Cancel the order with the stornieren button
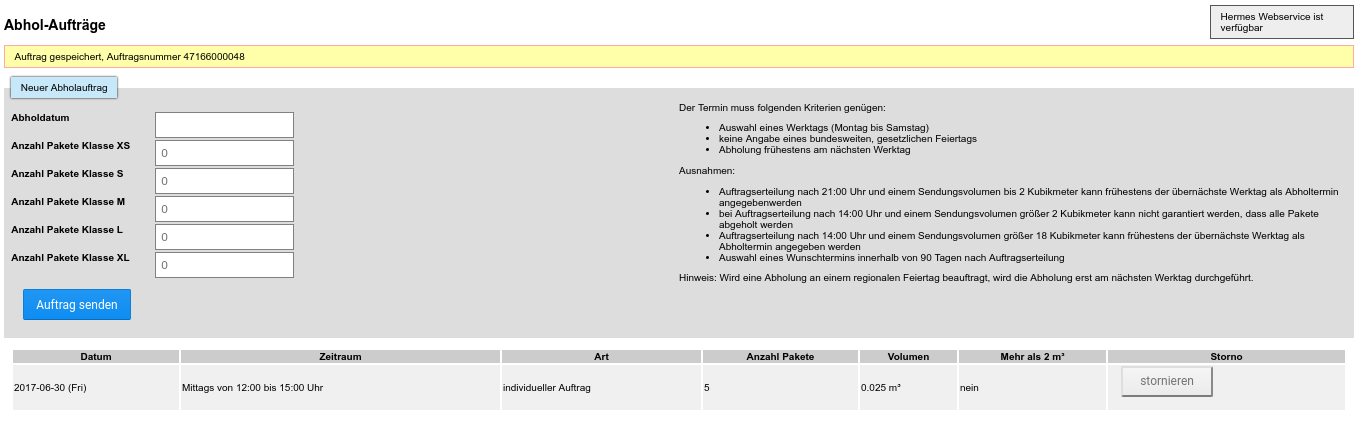This screenshot has width=1362, height=423. 1166,381
